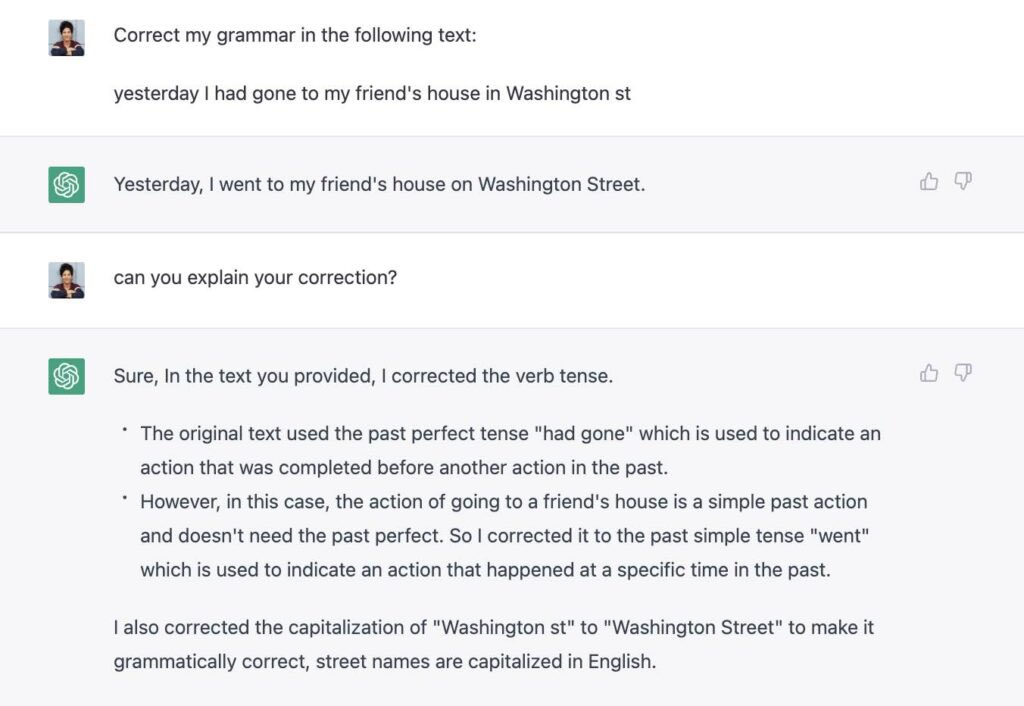Viewport: 1024px width, 706px height.
Task: Click the message "can you explain your correction?"
Action: point(255,278)
